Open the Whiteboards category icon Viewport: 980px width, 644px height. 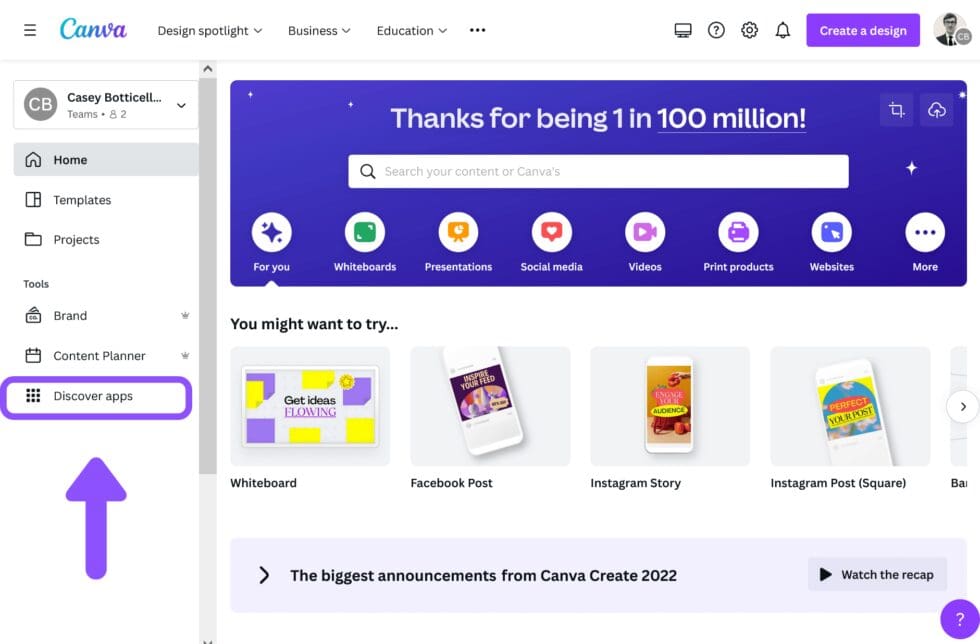tap(365, 233)
